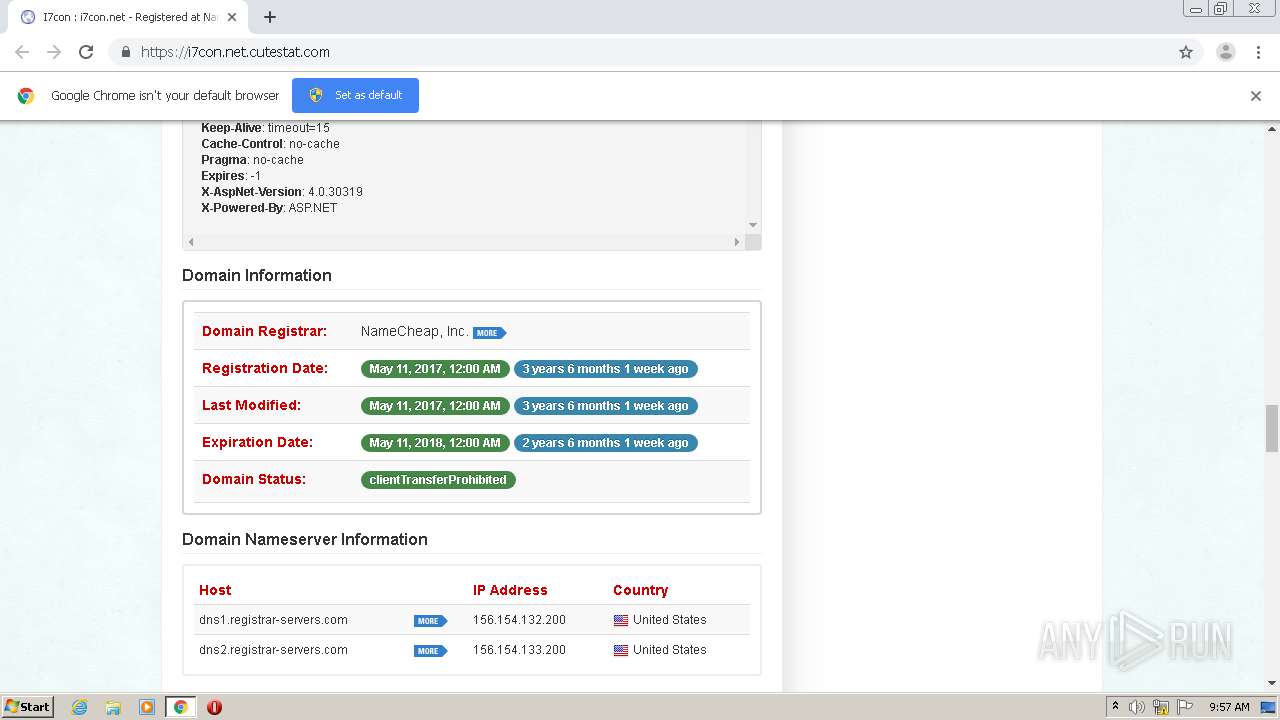Go back to the previous page
The width and height of the screenshot is (1280, 720).
(x=22, y=52)
